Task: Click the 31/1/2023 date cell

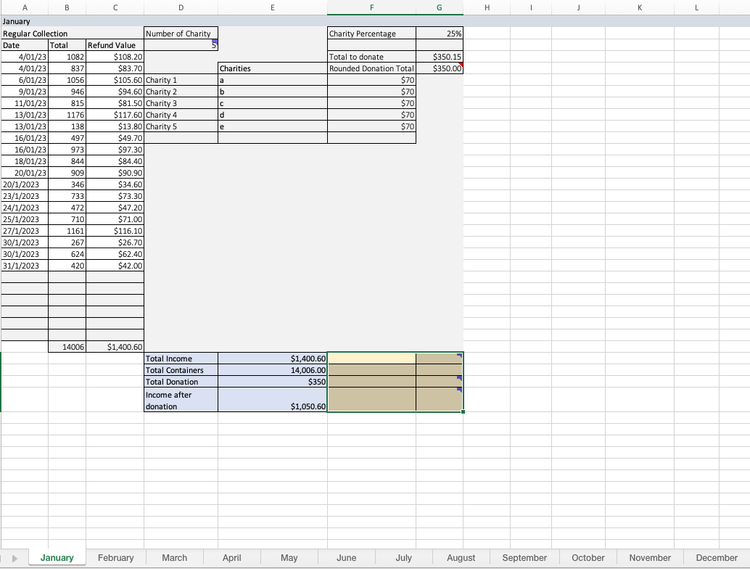Action: [24, 266]
